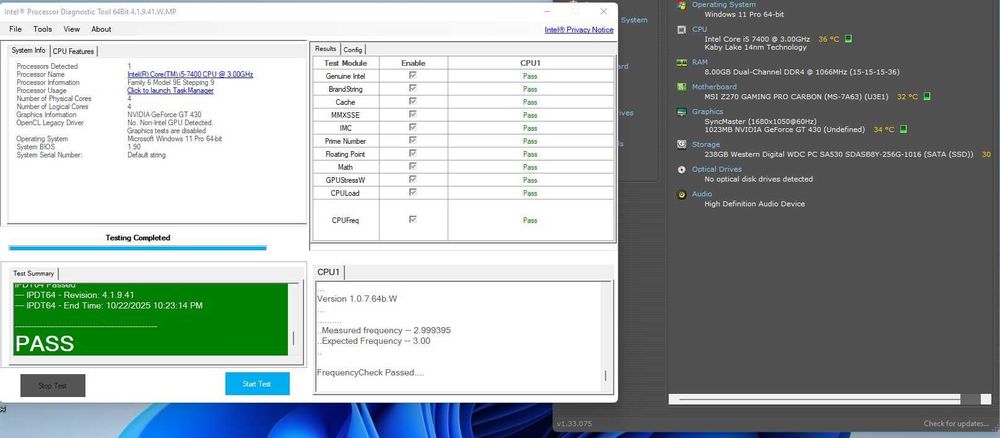Viewport: 1000px width, 438px height.
Task: Click the PASS text in Test Summary
Action: coord(45,344)
